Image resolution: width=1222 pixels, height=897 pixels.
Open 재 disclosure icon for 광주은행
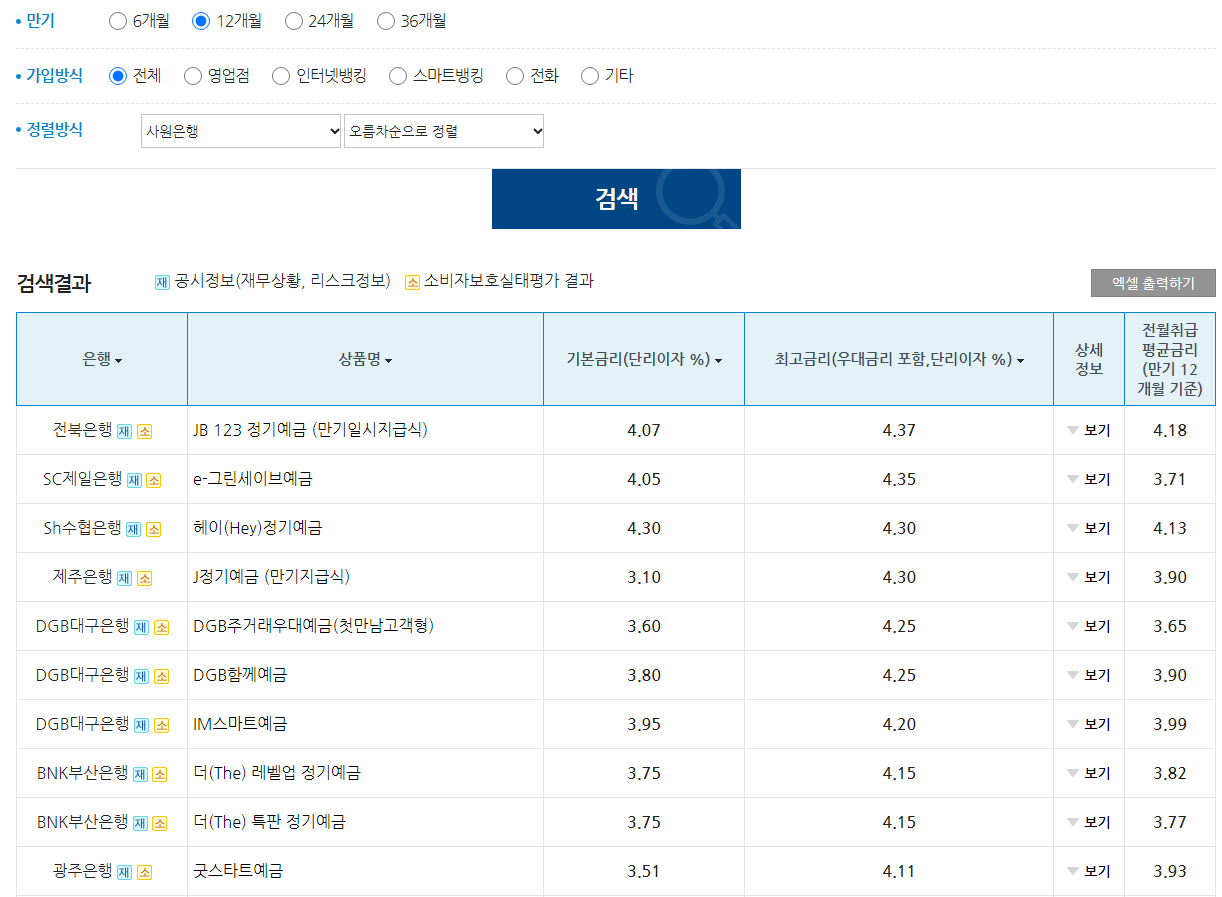(124, 872)
